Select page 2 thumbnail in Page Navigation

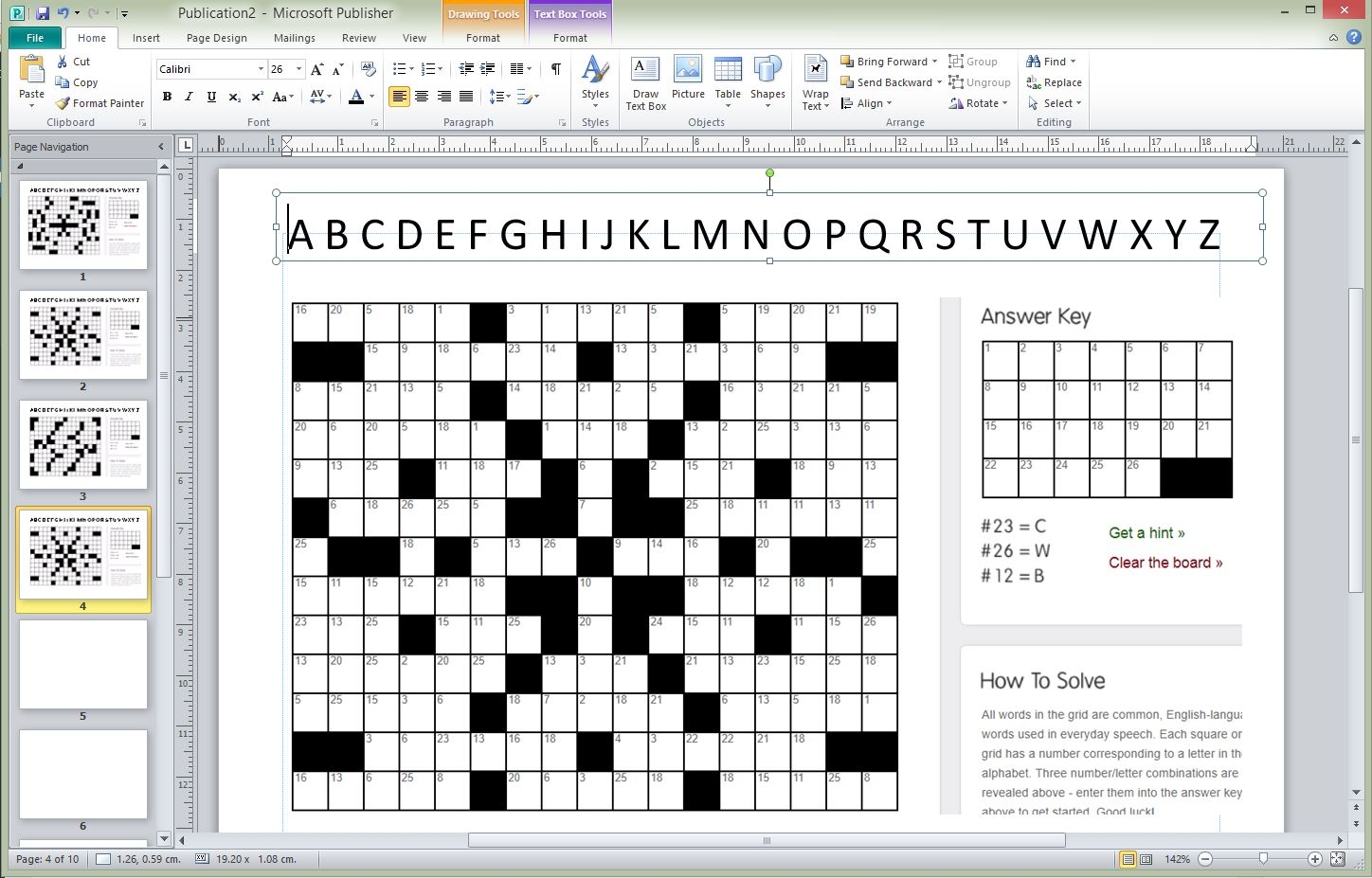(83, 334)
